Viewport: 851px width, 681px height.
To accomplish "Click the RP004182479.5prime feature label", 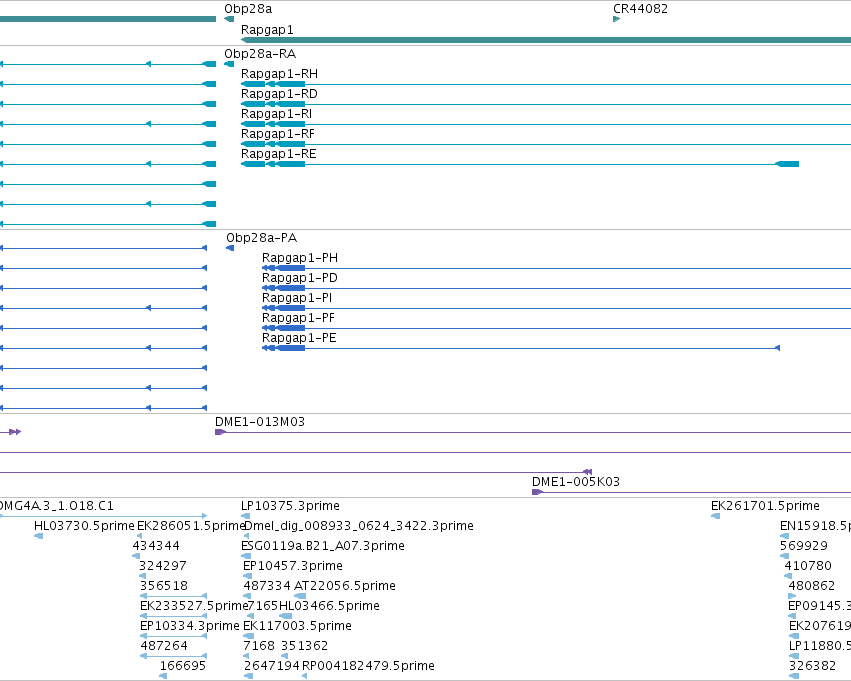I will click(369, 666).
